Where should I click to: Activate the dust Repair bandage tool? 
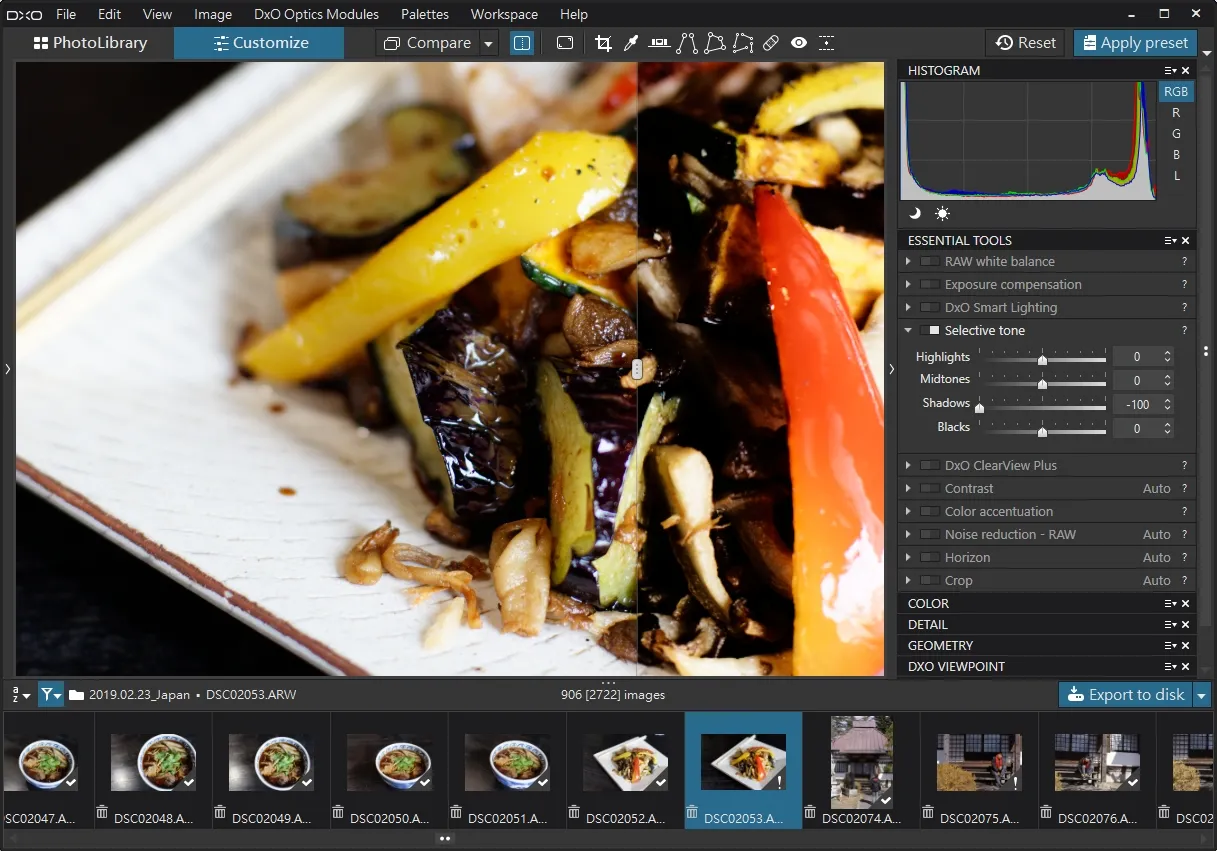pos(771,43)
